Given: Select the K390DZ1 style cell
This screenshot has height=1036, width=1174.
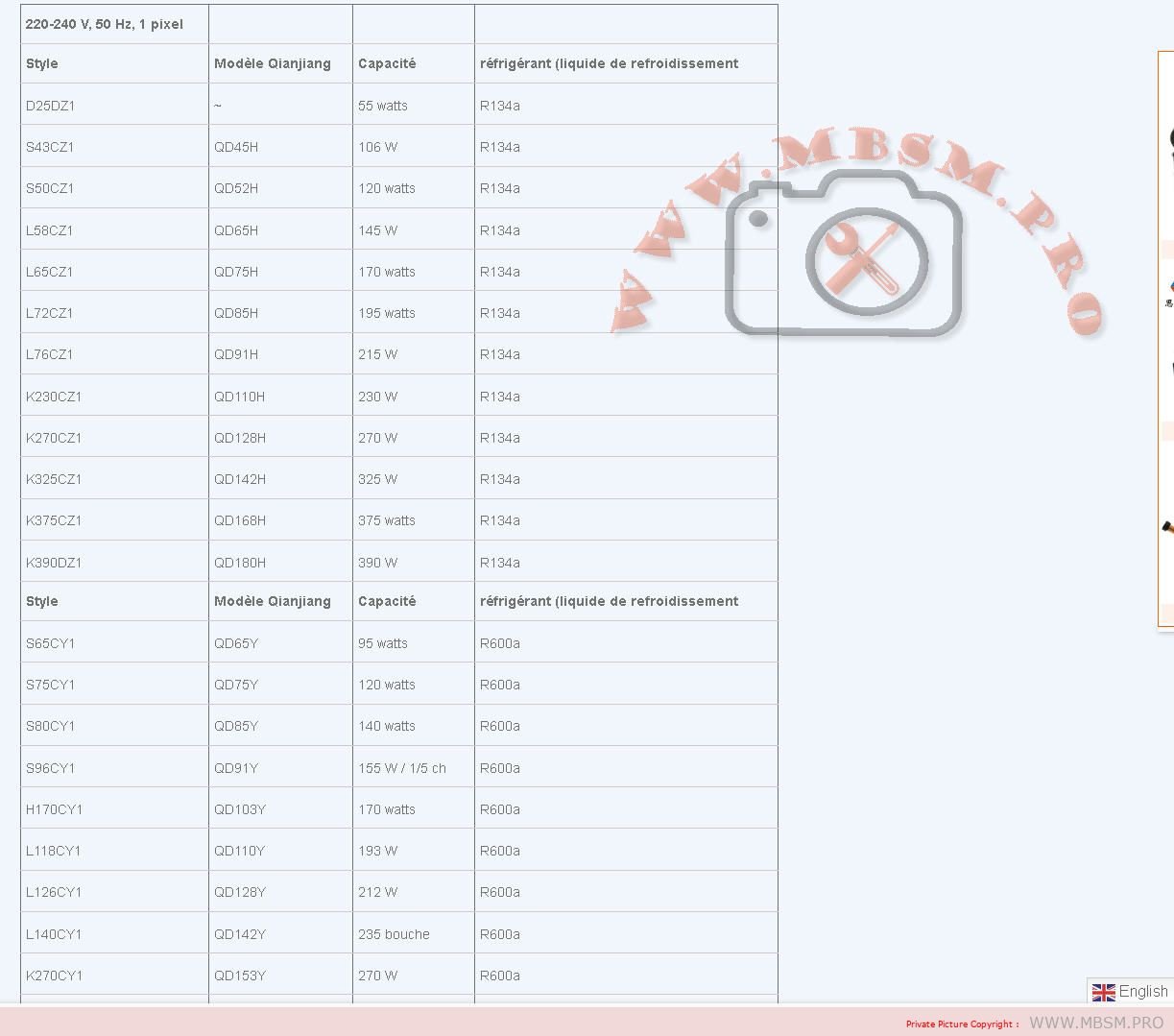Looking at the screenshot, I should (54, 563).
